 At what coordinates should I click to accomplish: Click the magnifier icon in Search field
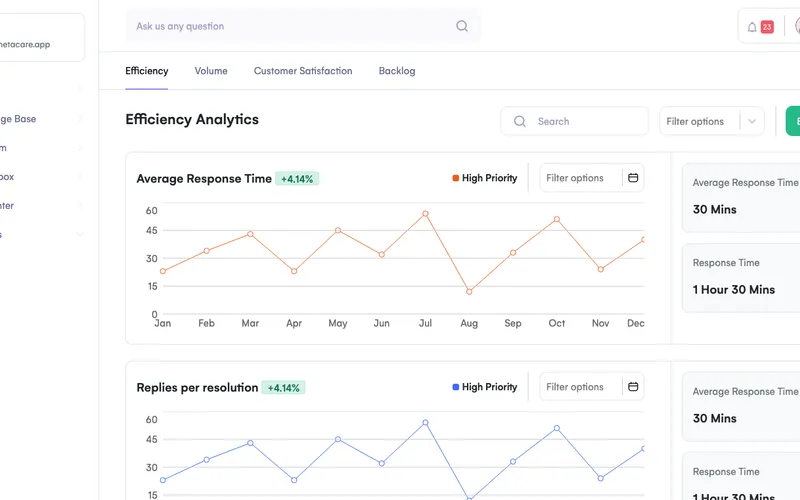pyautogui.click(x=519, y=121)
